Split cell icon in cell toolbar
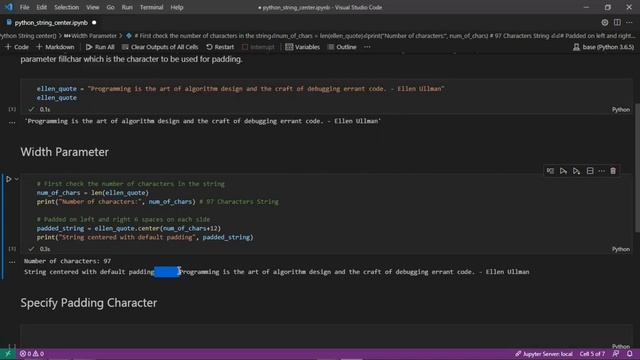Screen dimensions: 640x360 coord(590,171)
